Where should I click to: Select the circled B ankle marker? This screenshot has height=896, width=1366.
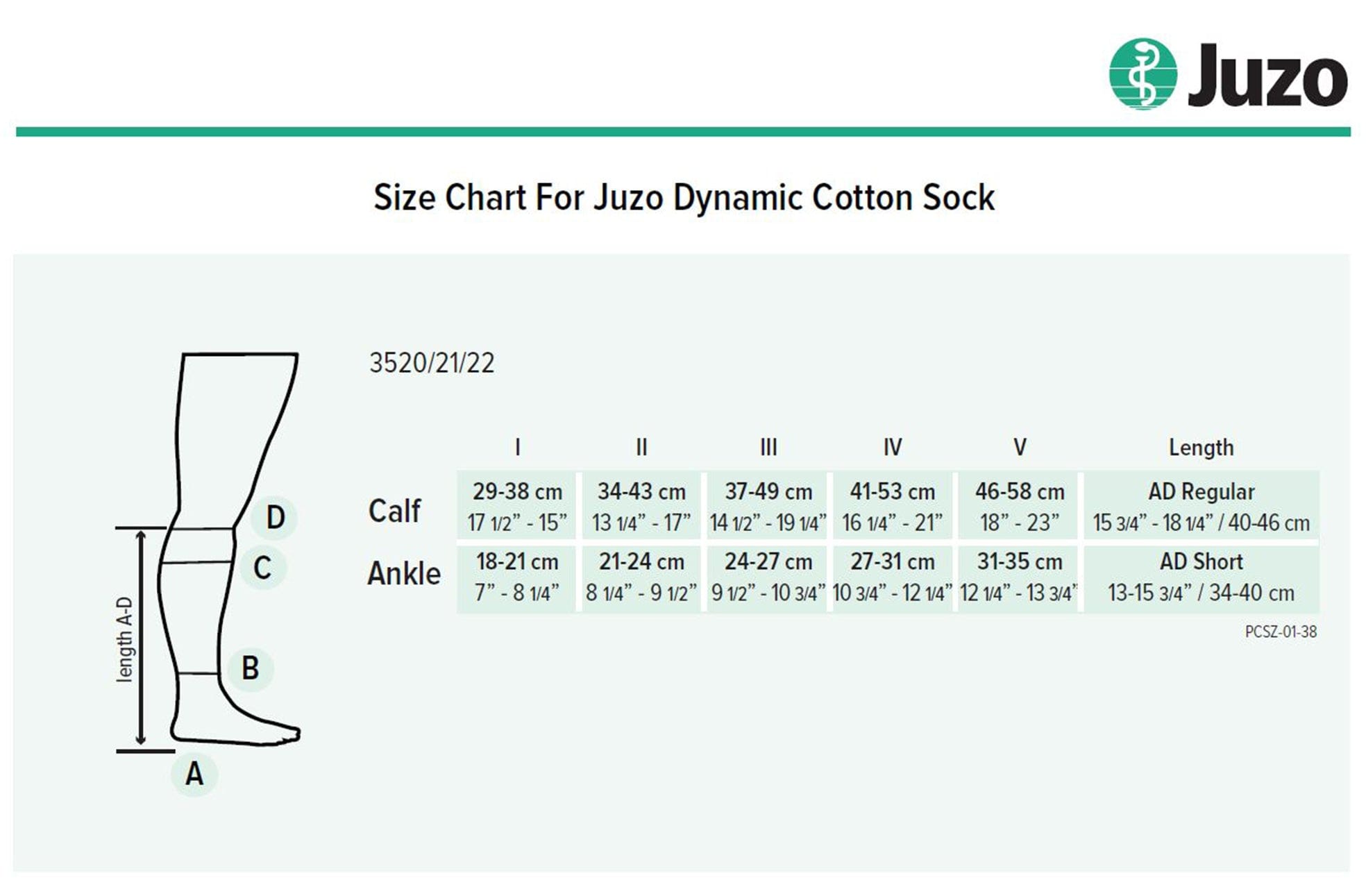(250, 668)
